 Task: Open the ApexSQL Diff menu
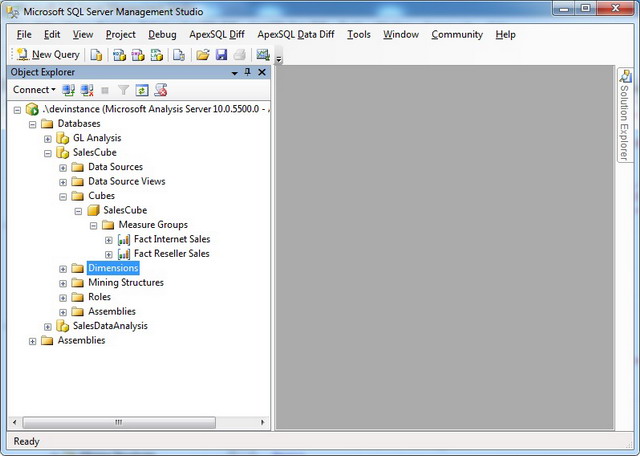pyautogui.click(x=217, y=35)
